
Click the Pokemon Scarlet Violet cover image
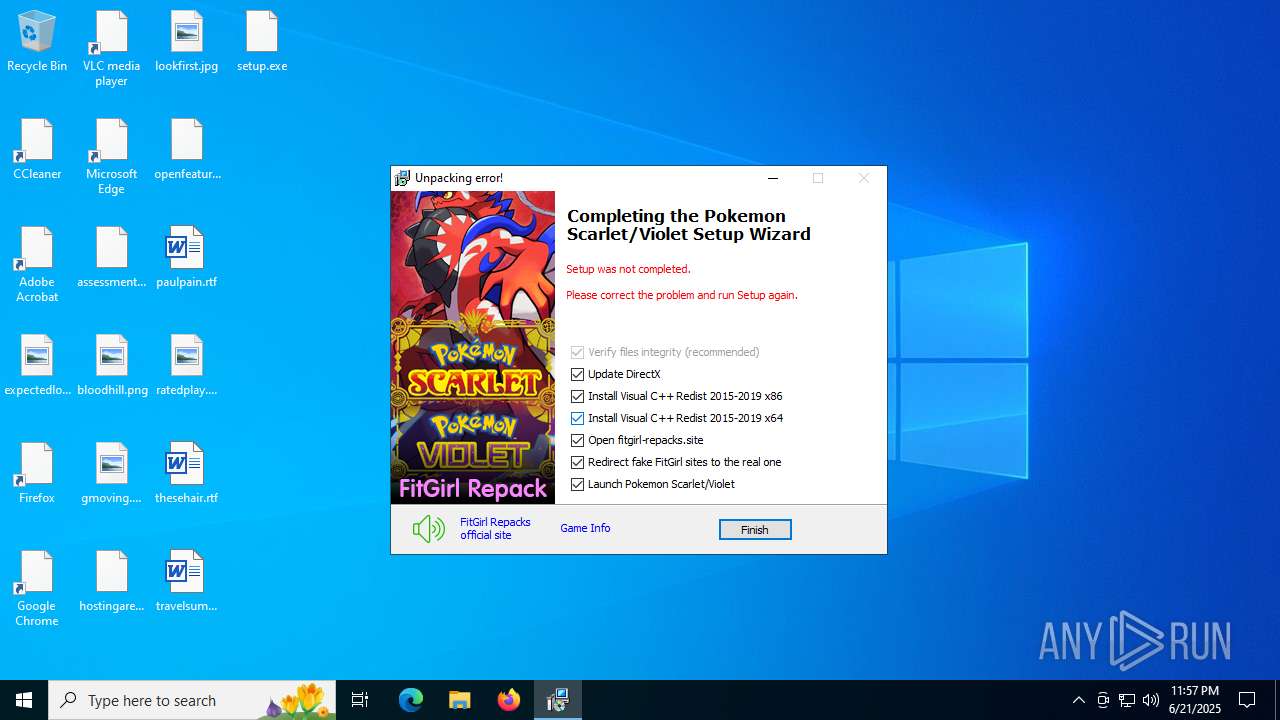(473, 347)
